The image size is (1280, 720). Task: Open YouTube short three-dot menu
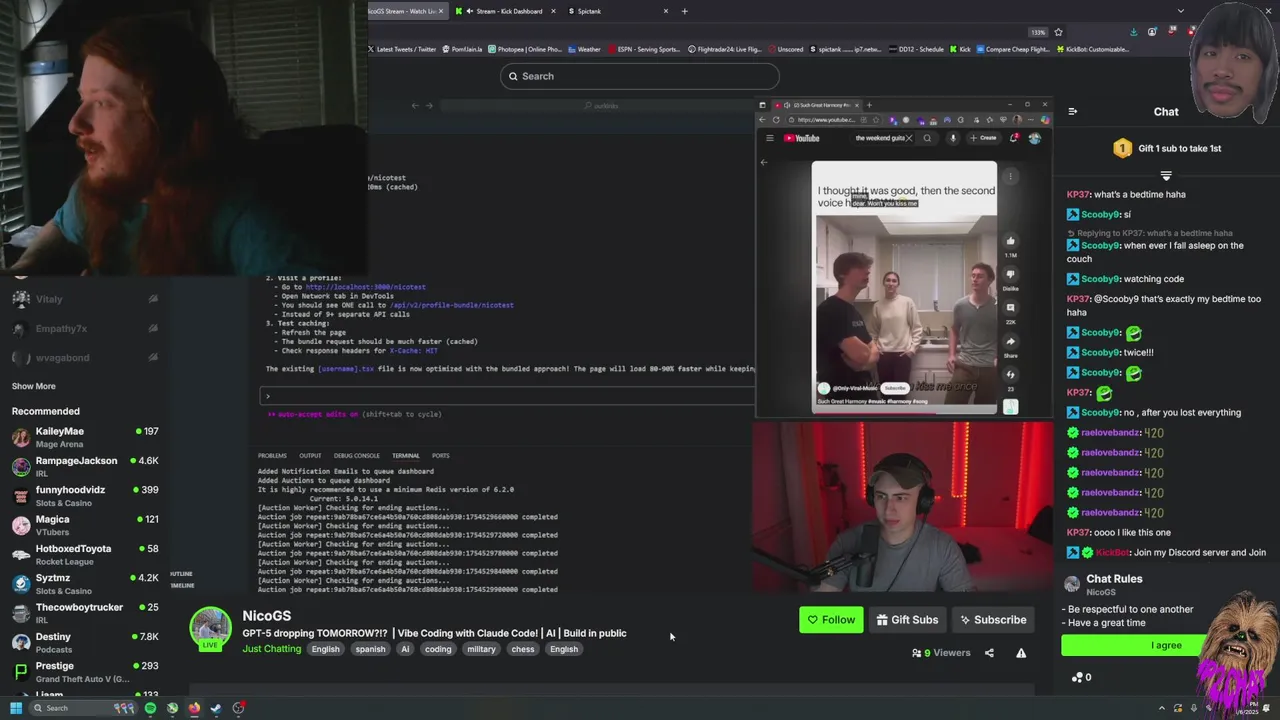(x=1010, y=177)
